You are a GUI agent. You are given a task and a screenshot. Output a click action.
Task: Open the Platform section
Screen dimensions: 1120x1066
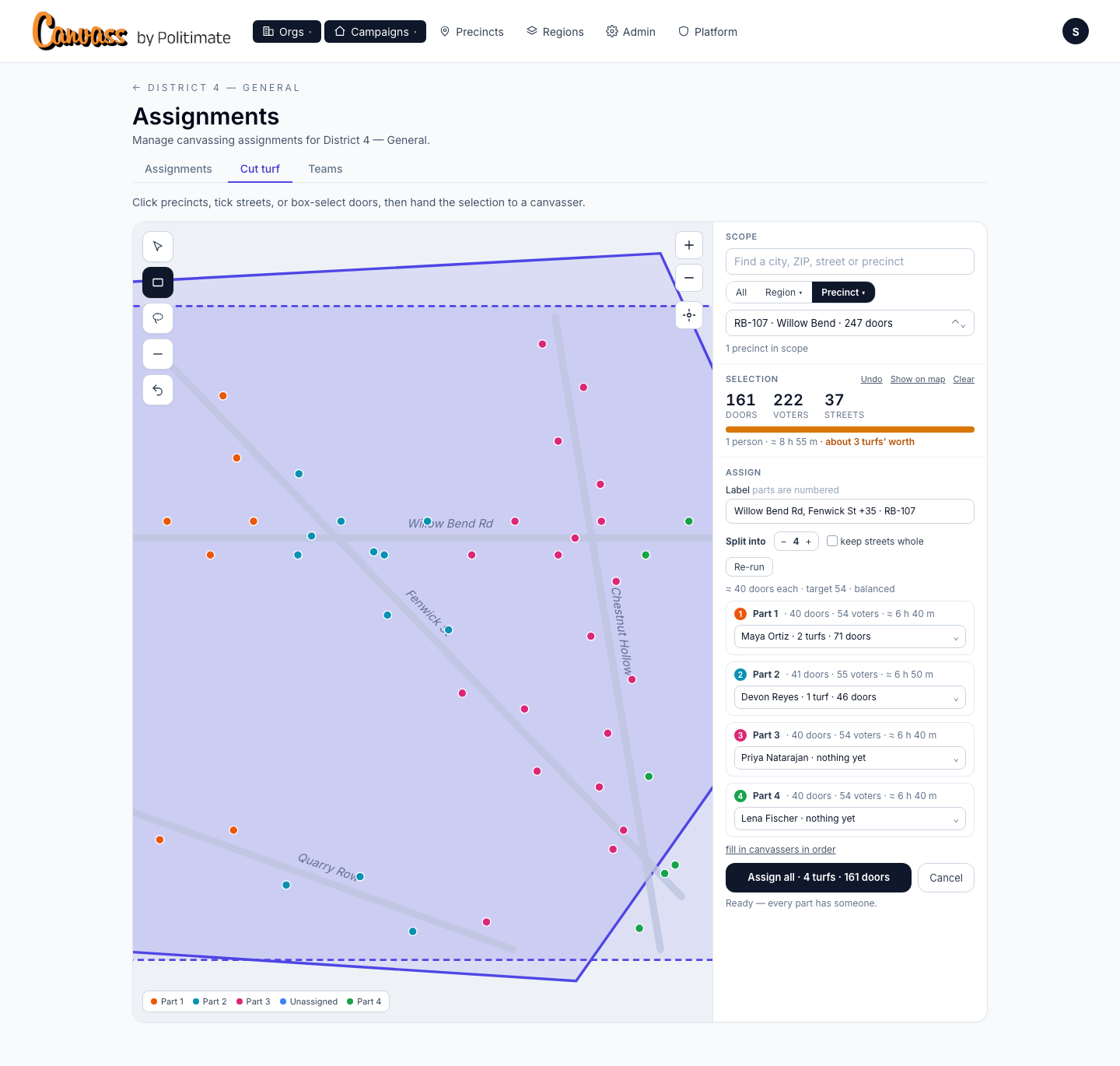(x=708, y=32)
